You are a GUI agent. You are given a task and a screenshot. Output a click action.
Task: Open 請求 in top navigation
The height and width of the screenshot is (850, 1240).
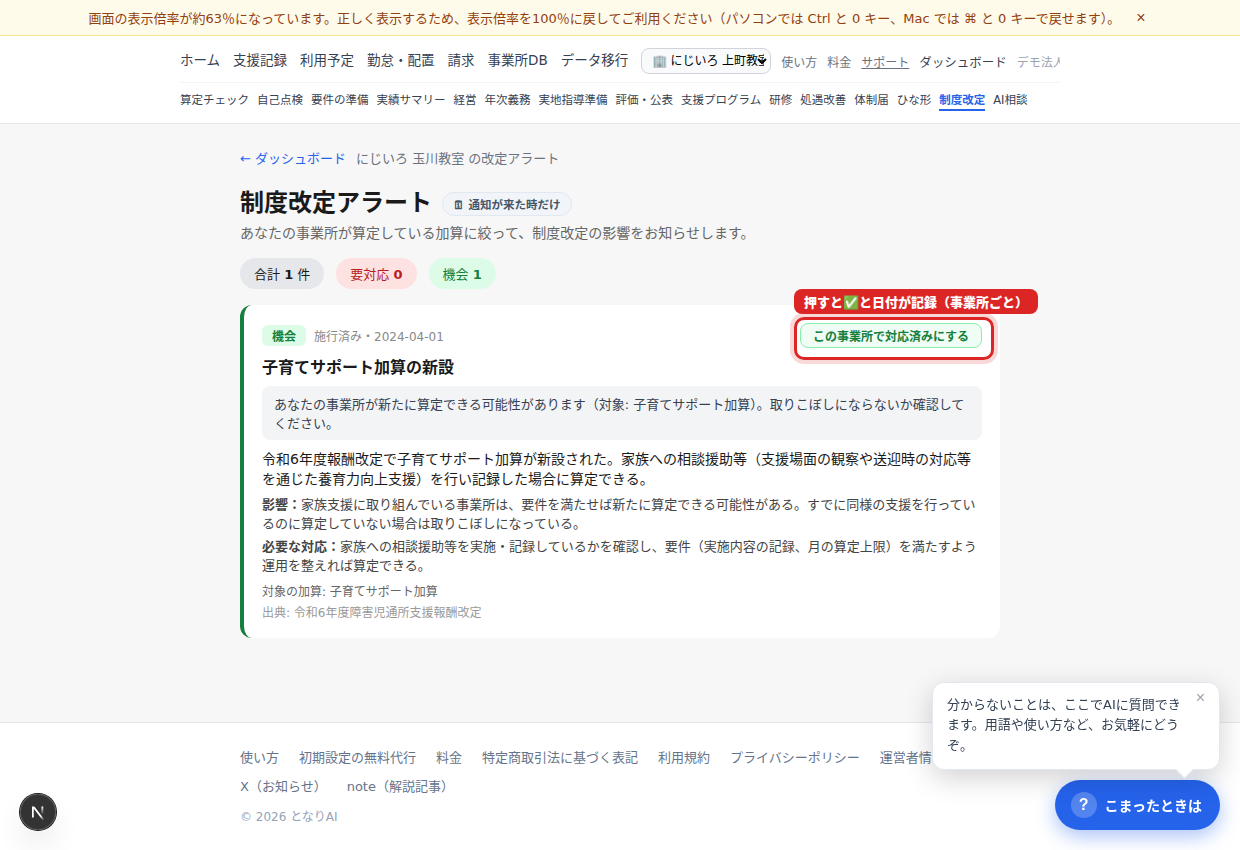pos(461,61)
